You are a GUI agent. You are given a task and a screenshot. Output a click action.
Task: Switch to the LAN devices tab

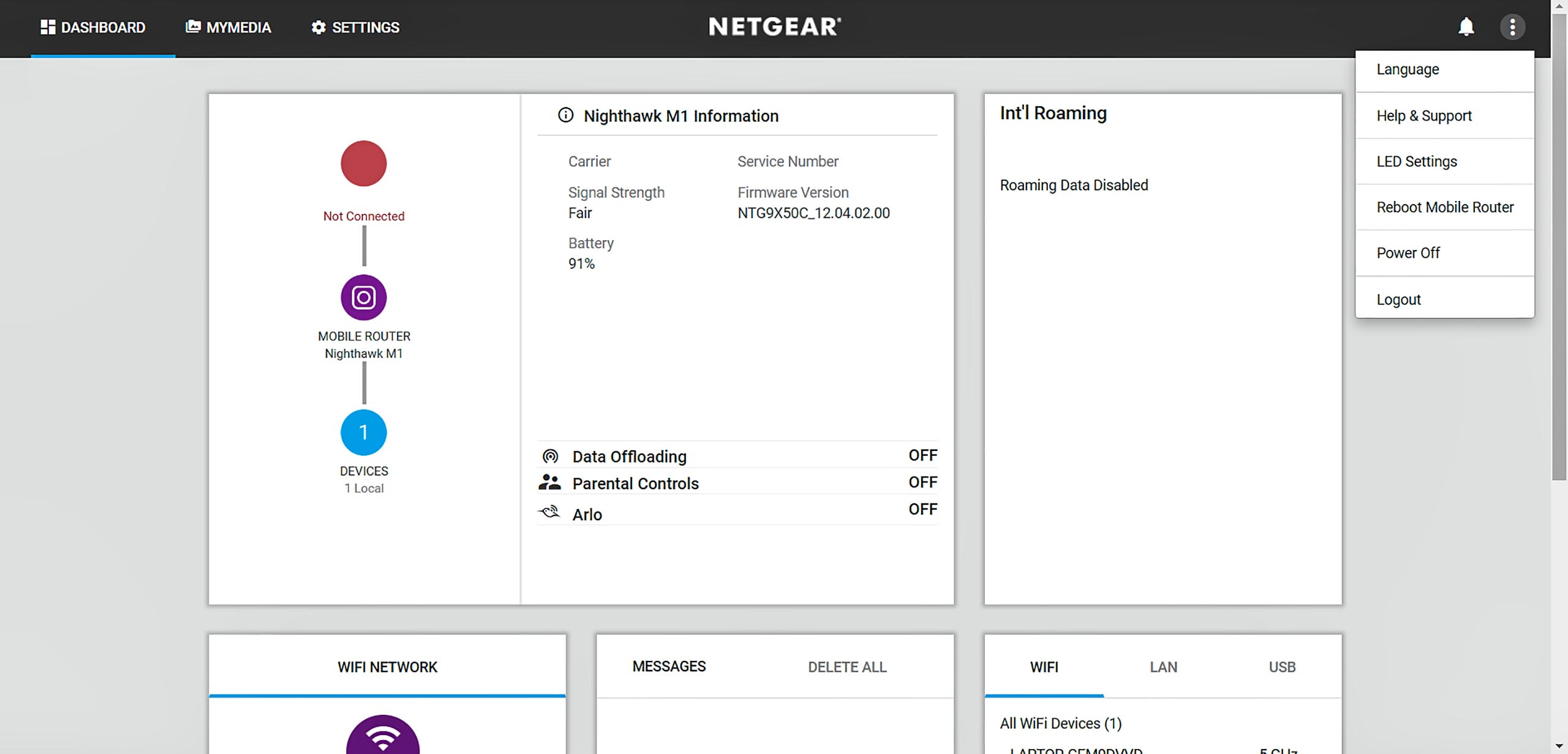click(x=1163, y=667)
